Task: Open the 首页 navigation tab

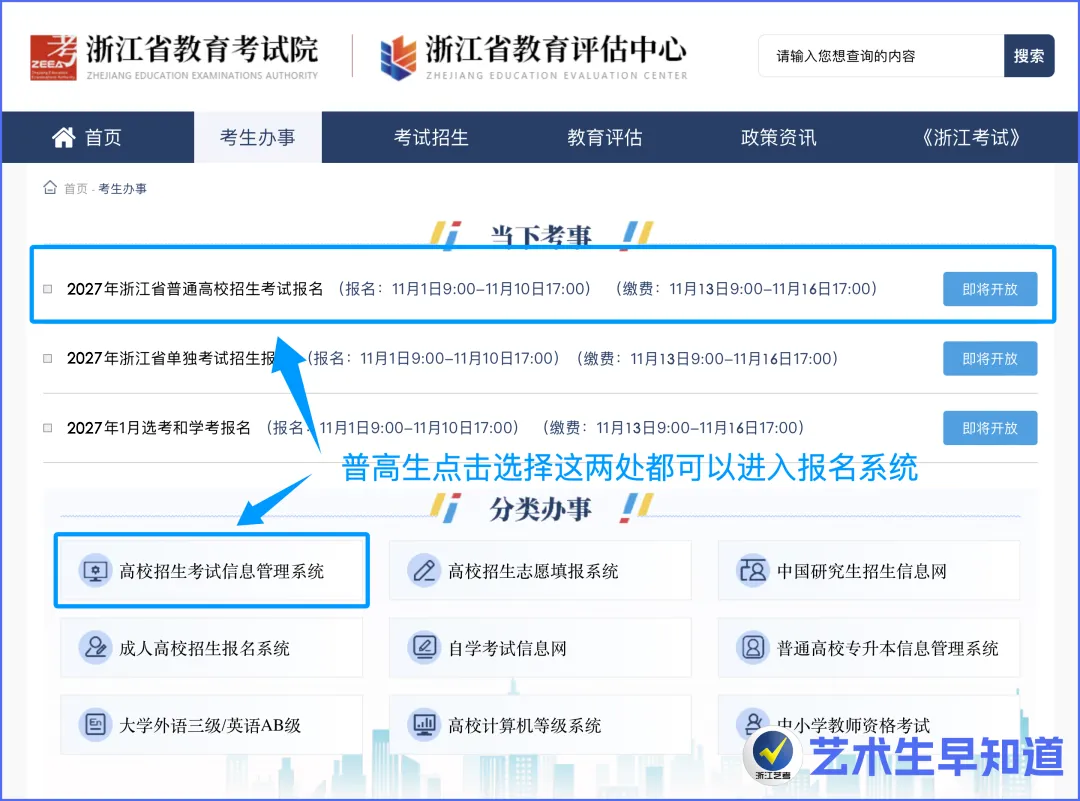Action: pyautogui.click(x=98, y=137)
